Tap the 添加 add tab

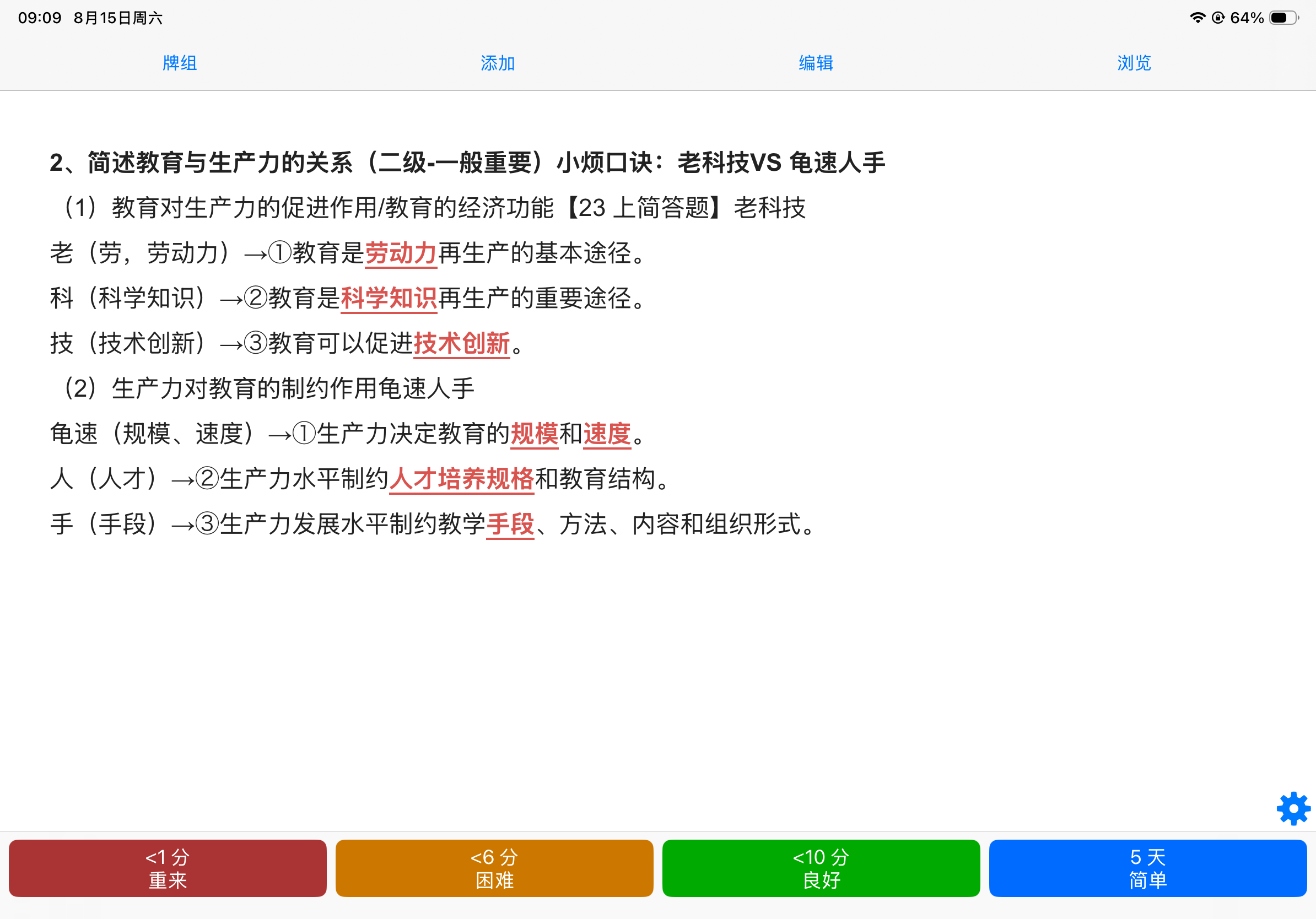[x=498, y=63]
